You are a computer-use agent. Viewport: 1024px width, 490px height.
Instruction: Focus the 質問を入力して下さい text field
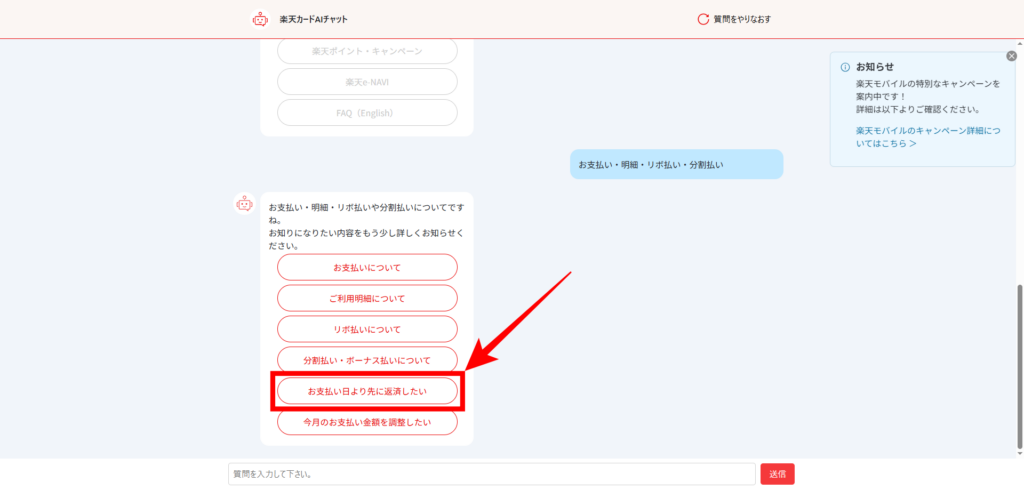coord(491,474)
